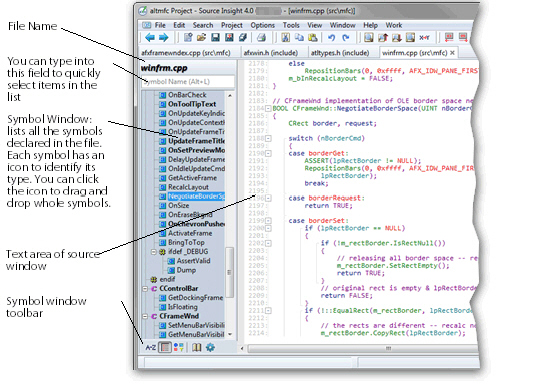This screenshot has width=539, height=390.
Task: Click the Search icon next to Redo
Action: pyautogui.click(x=369, y=37)
